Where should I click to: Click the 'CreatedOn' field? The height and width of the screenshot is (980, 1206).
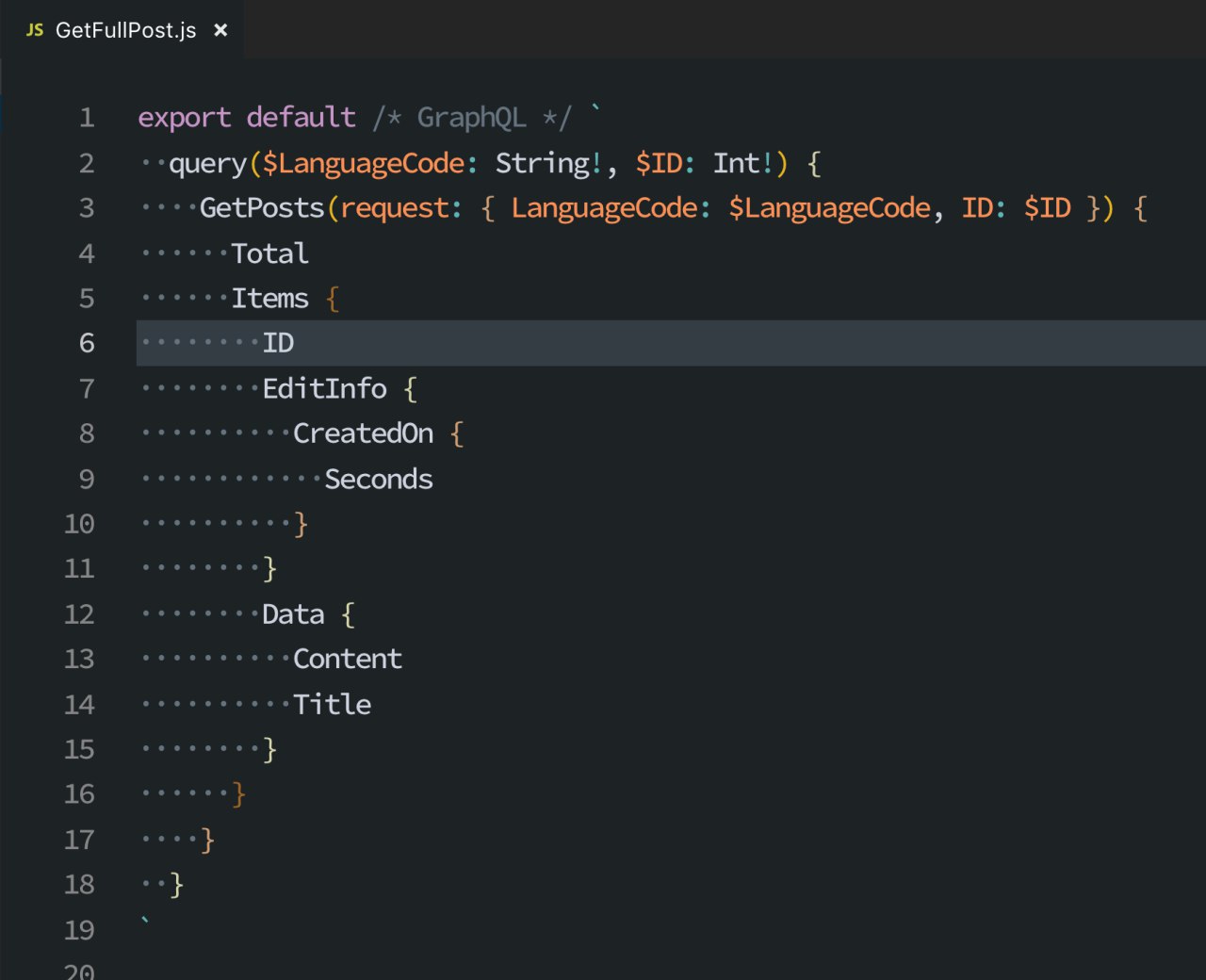coord(364,433)
